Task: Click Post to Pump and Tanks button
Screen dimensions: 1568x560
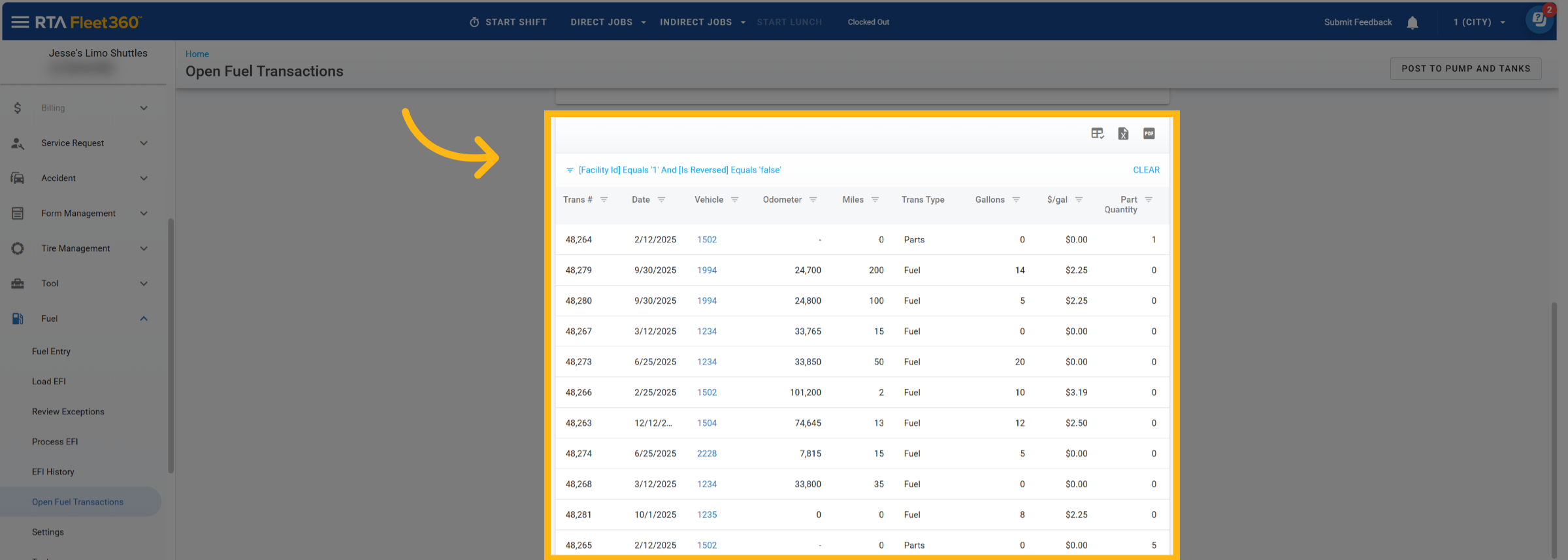Action: tap(1465, 69)
